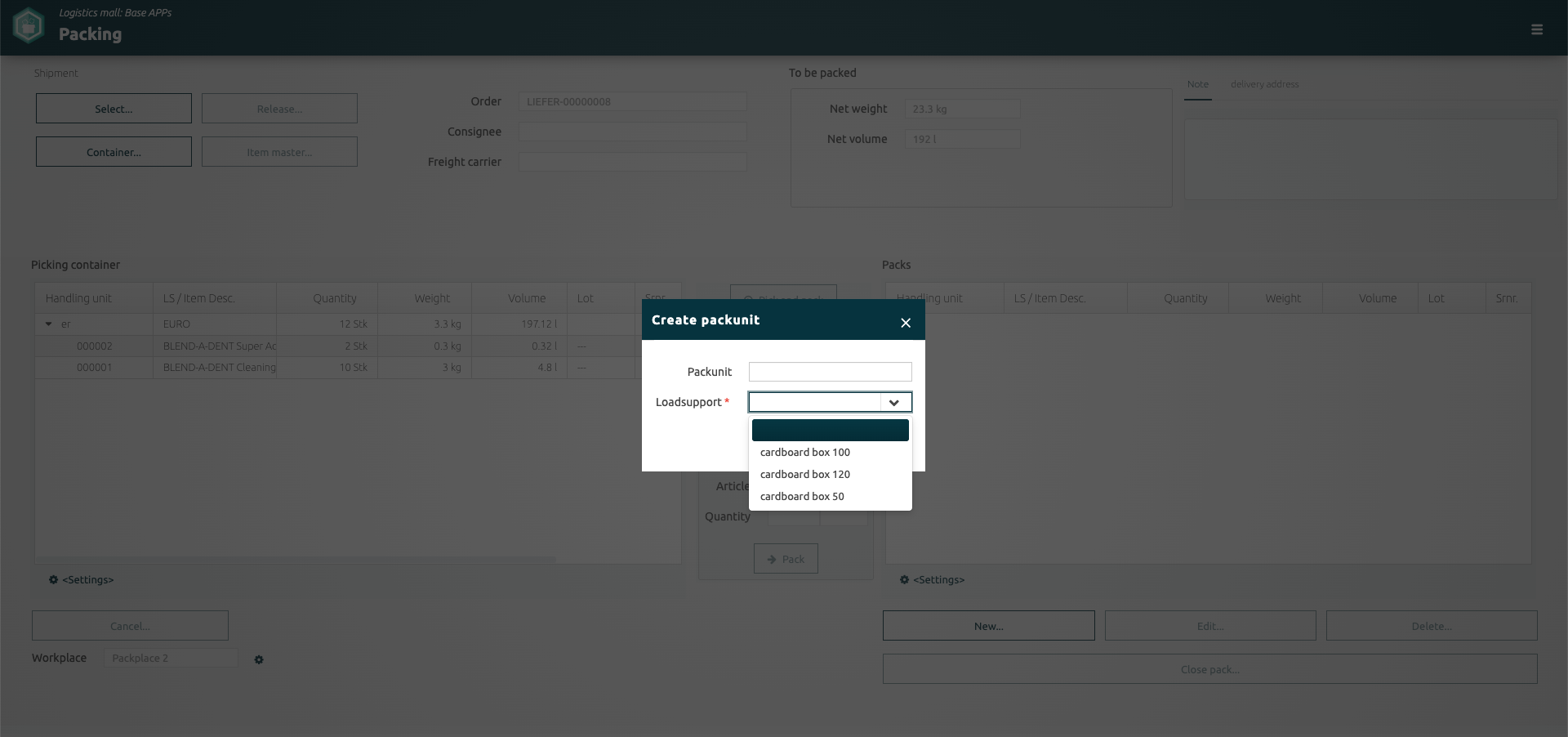
Task: Click the Pack arrow button
Action: point(786,559)
